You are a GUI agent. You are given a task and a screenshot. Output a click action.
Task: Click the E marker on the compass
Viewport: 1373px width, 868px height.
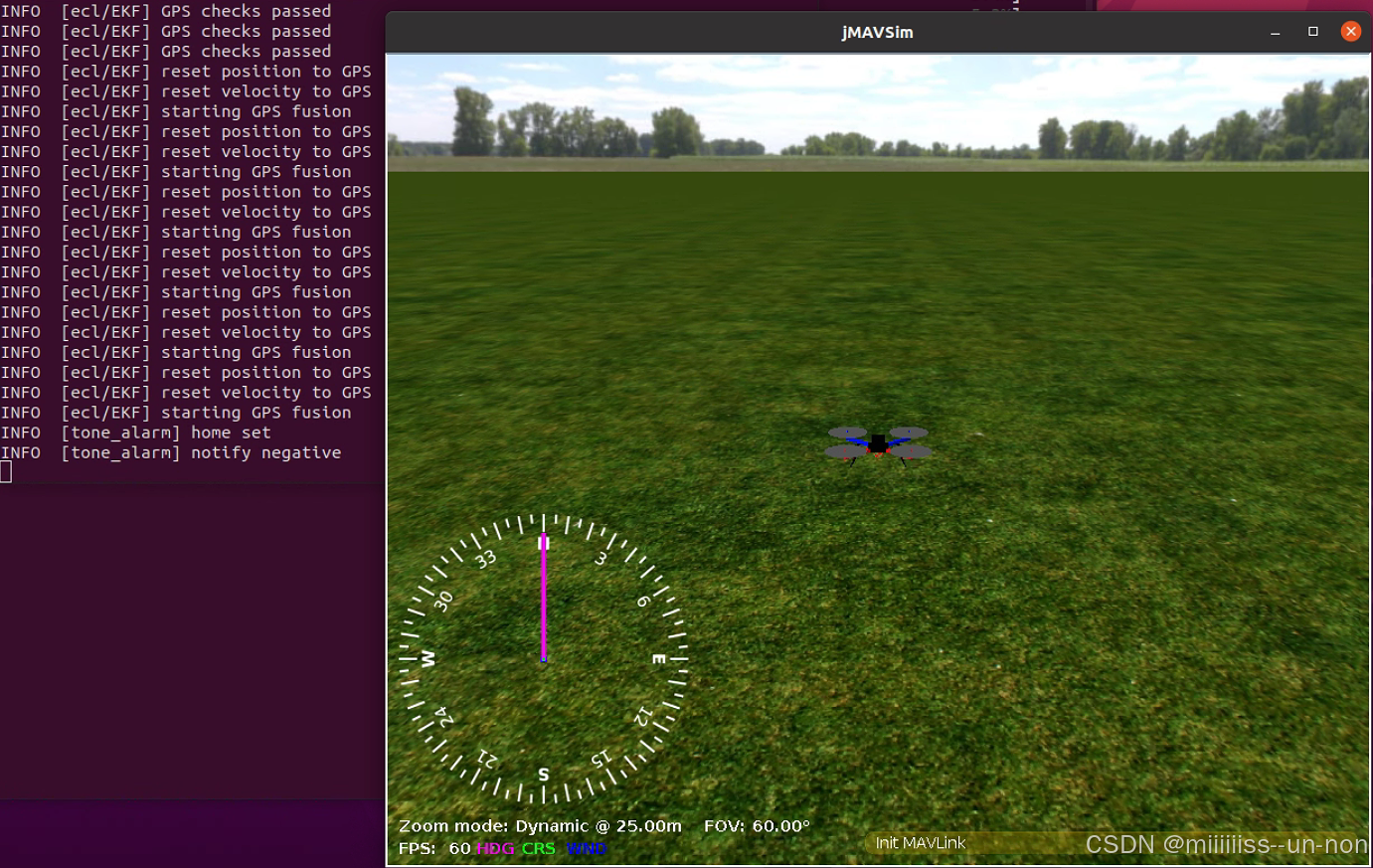tap(659, 658)
